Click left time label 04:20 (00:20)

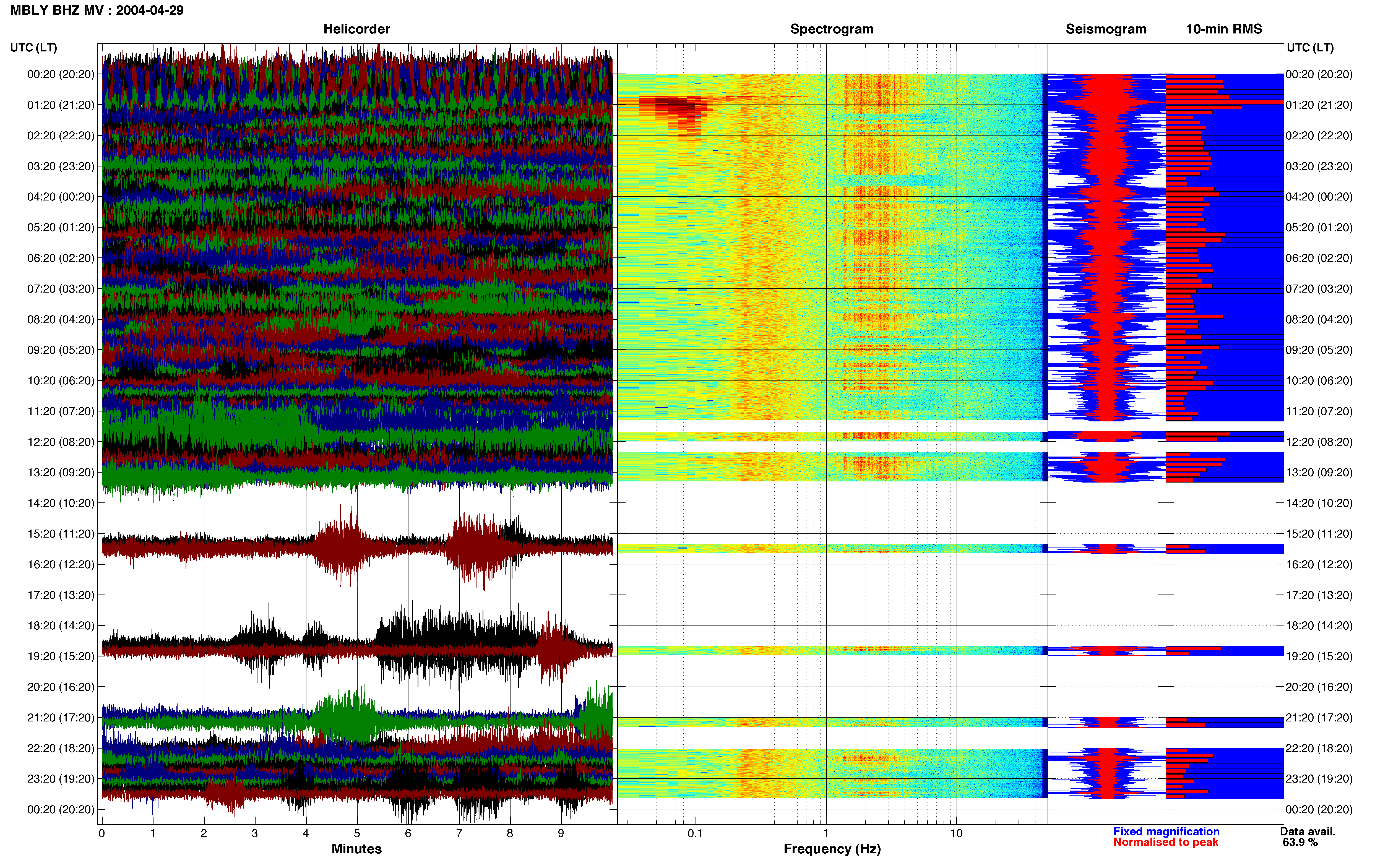(x=61, y=197)
